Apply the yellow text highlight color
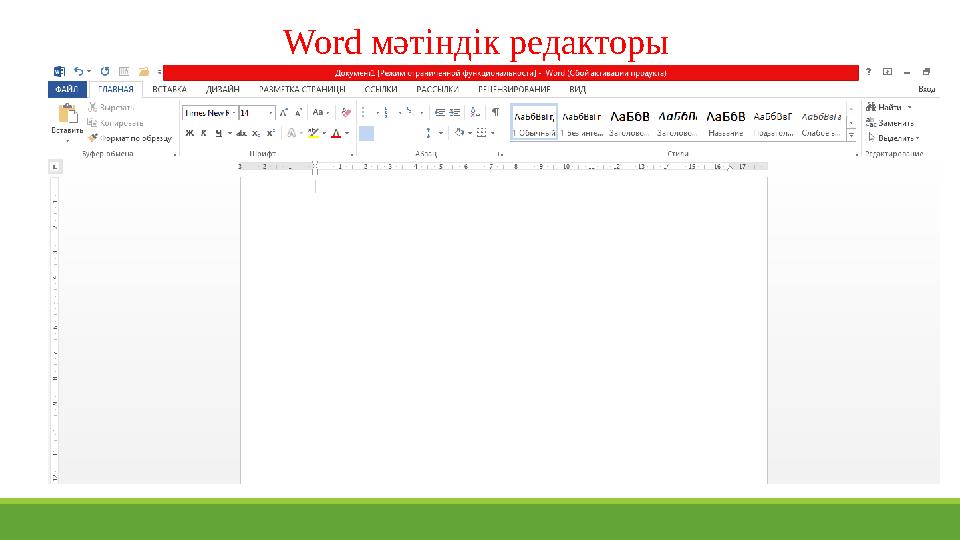The height and width of the screenshot is (540, 960). point(313,133)
